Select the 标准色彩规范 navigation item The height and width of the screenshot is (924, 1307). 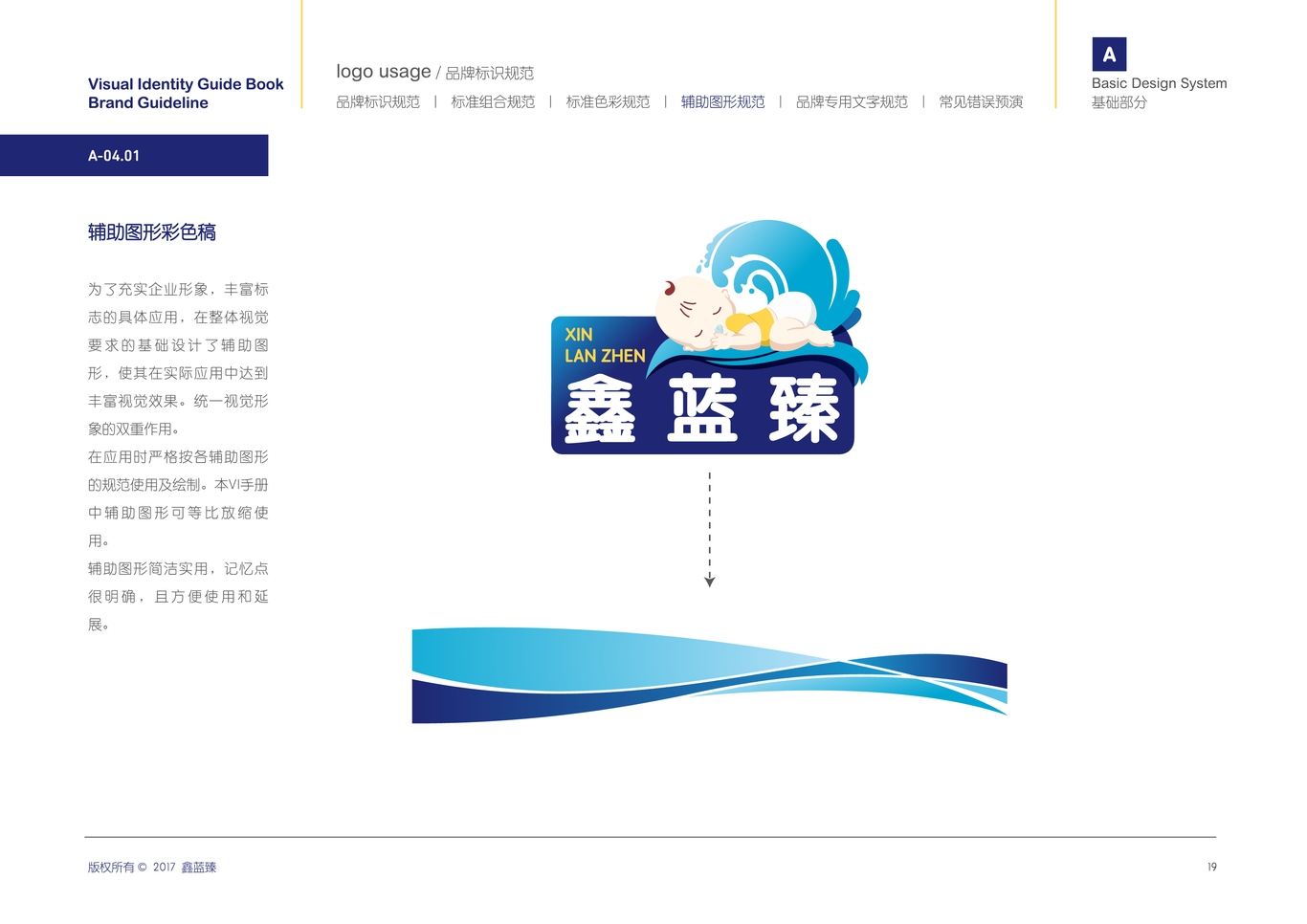[x=608, y=101]
